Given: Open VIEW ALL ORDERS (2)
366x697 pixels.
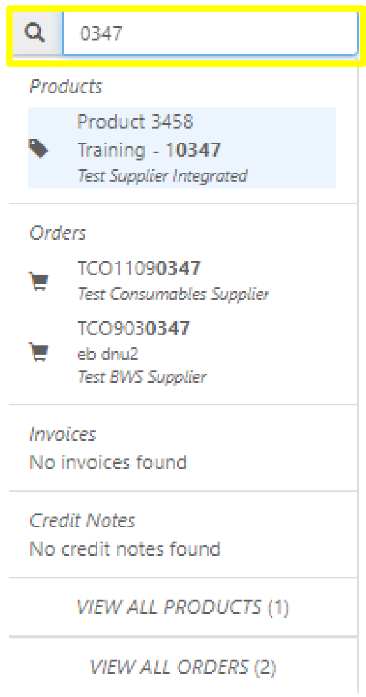Looking at the screenshot, I should coord(183,666).
